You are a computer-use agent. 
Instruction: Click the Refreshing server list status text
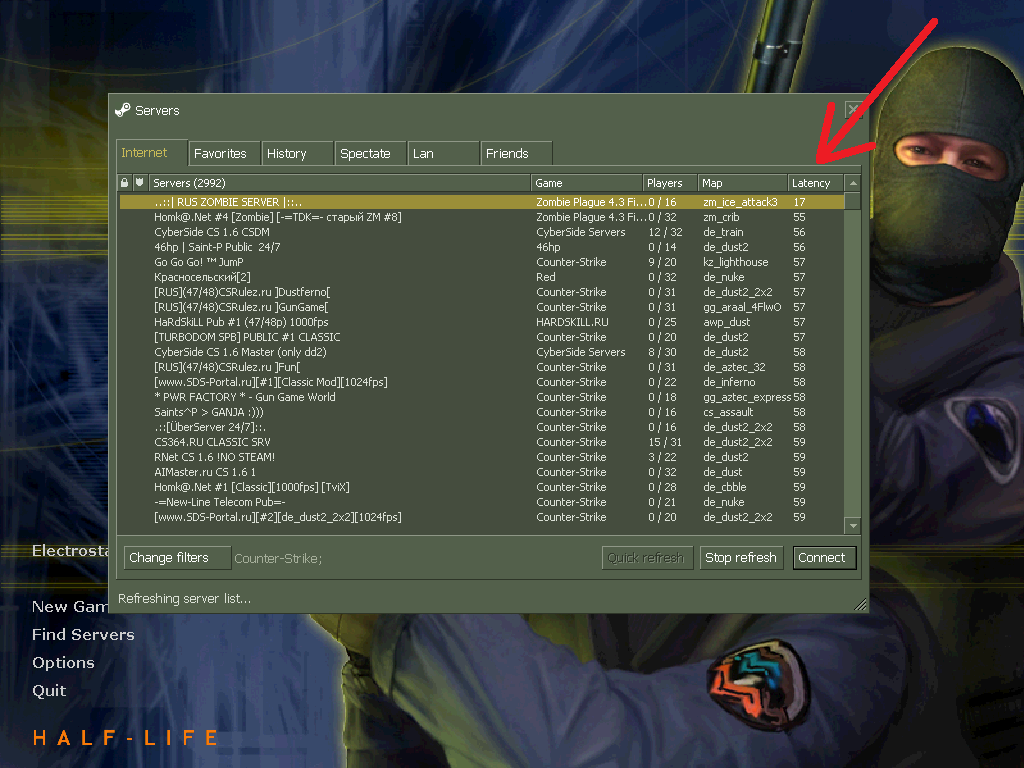[184, 598]
